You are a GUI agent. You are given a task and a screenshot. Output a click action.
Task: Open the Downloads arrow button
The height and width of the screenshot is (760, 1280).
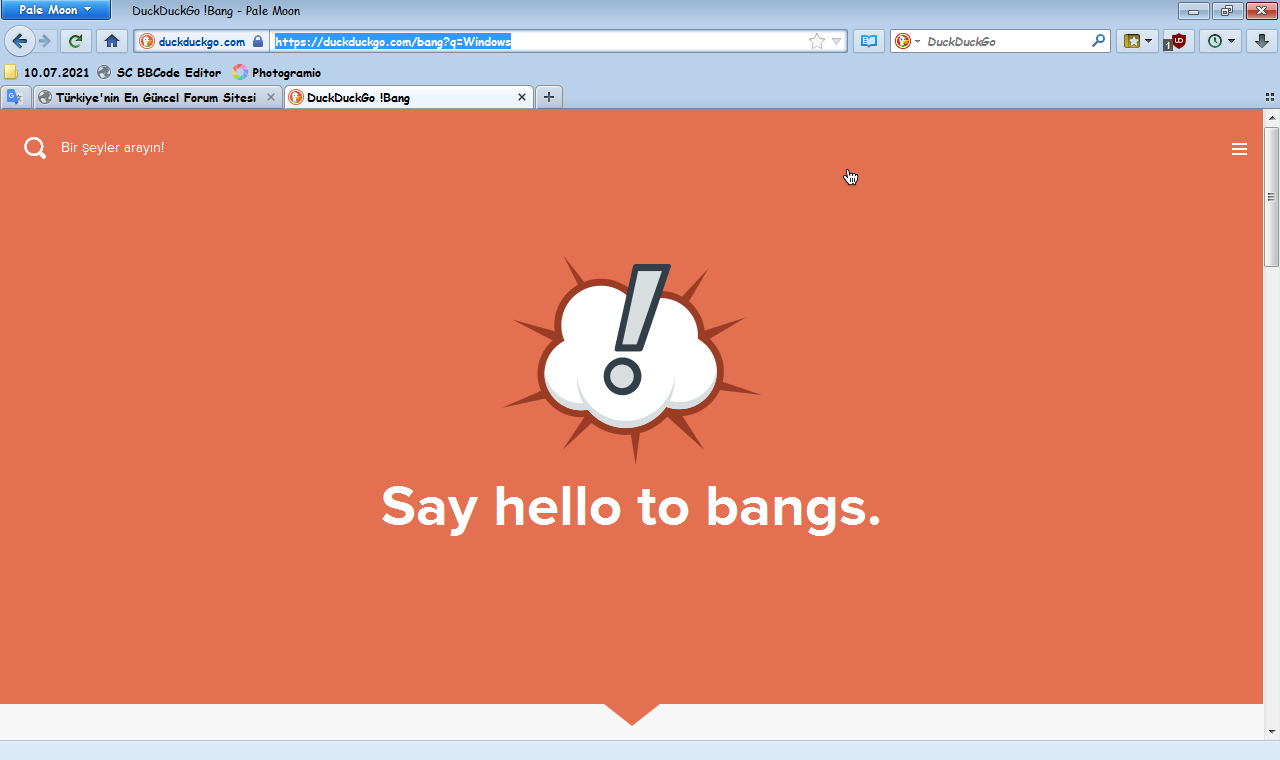pos(1262,41)
